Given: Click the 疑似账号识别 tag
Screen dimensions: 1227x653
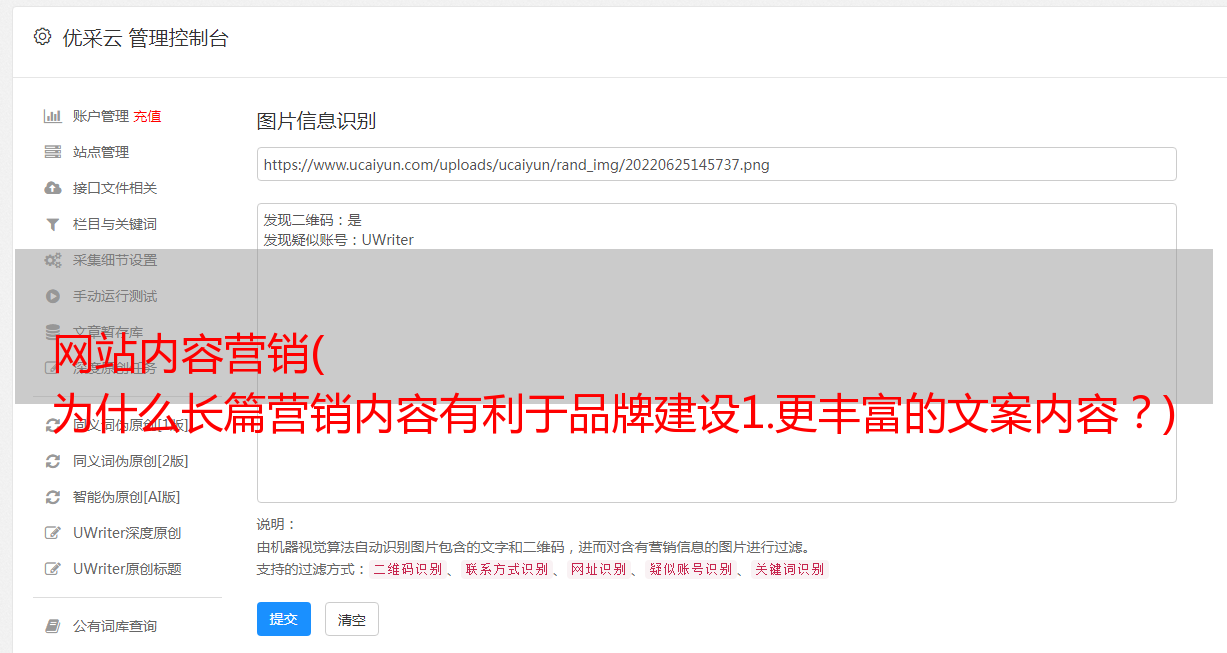Looking at the screenshot, I should click(690, 569).
